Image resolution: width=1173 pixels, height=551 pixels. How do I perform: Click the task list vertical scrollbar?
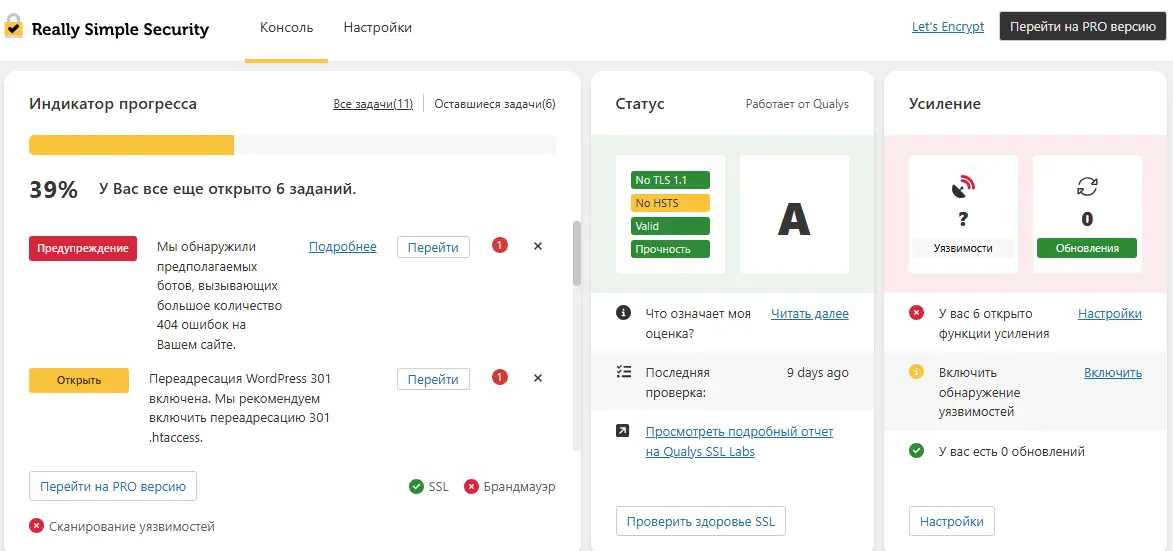coord(576,254)
